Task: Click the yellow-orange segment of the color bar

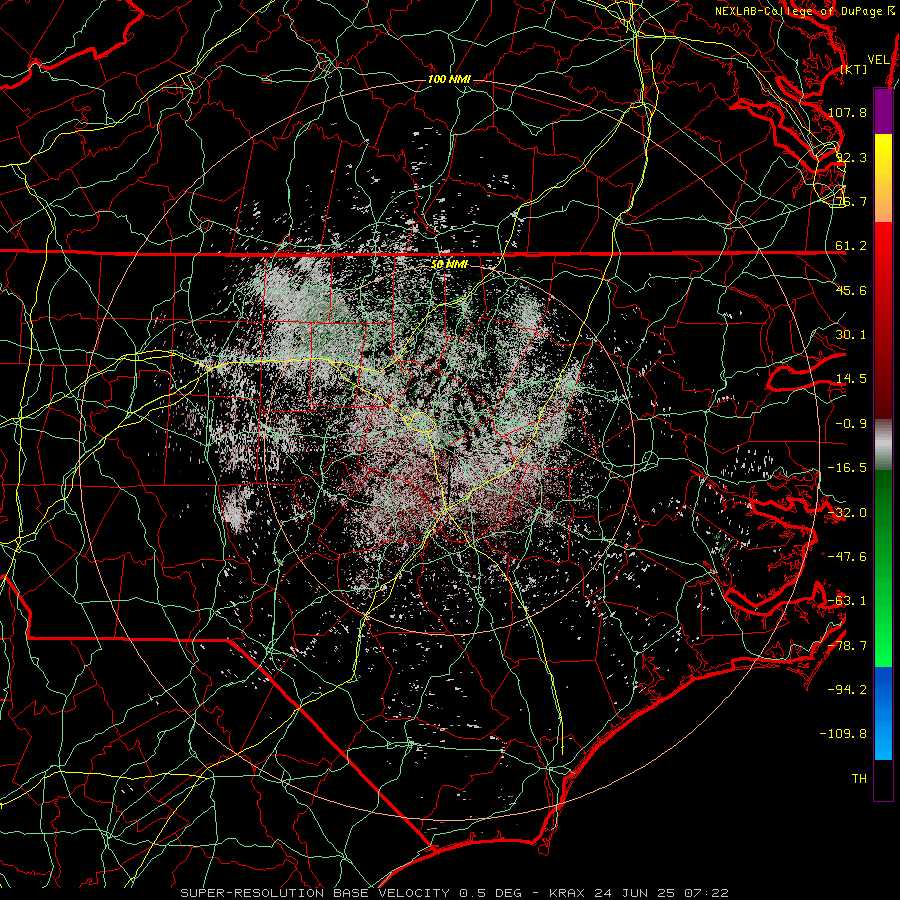Action: [x=883, y=178]
